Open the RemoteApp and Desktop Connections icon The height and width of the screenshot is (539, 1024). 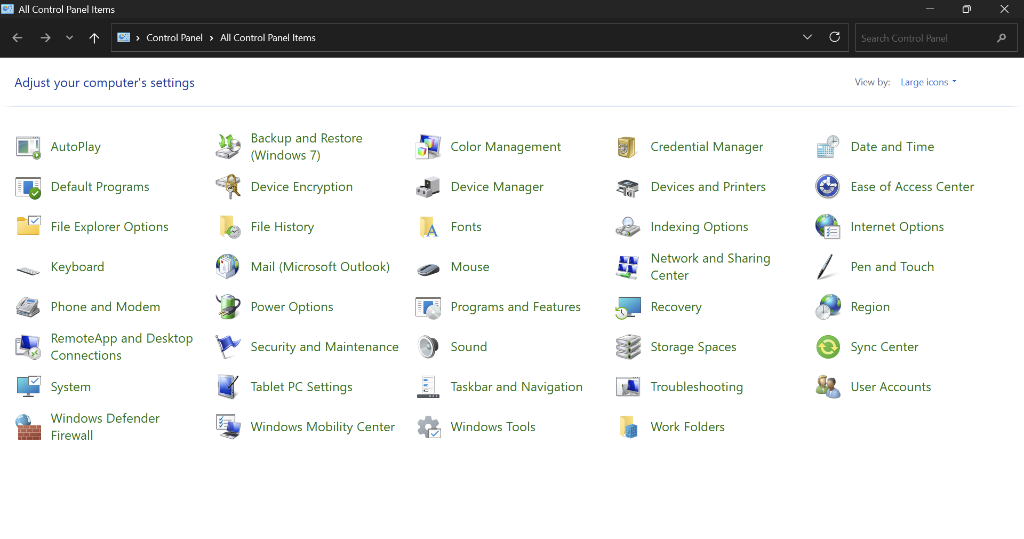pyautogui.click(x=28, y=347)
